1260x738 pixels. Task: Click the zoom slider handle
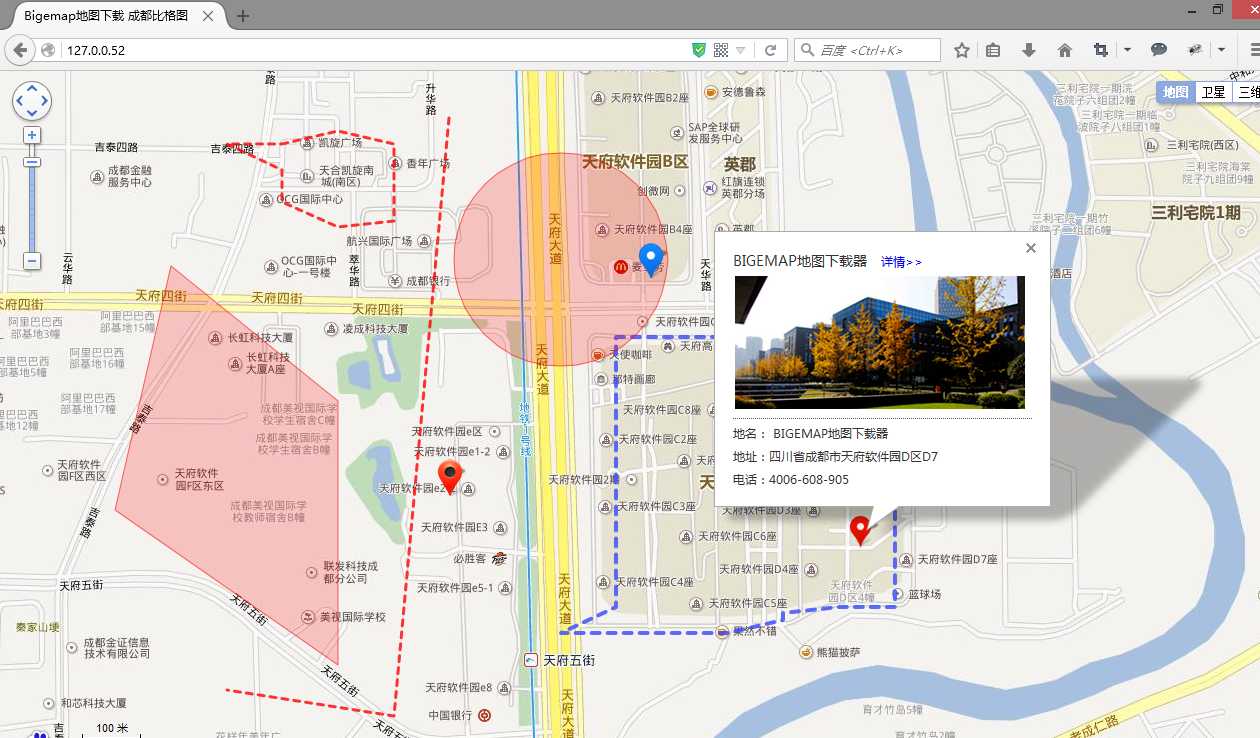[x=32, y=162]
